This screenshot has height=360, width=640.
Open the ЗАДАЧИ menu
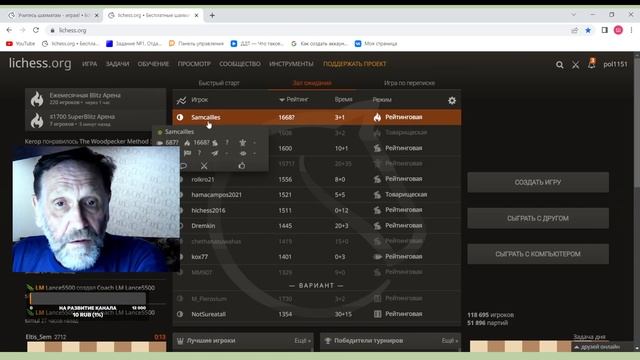(x=118, y=64)
